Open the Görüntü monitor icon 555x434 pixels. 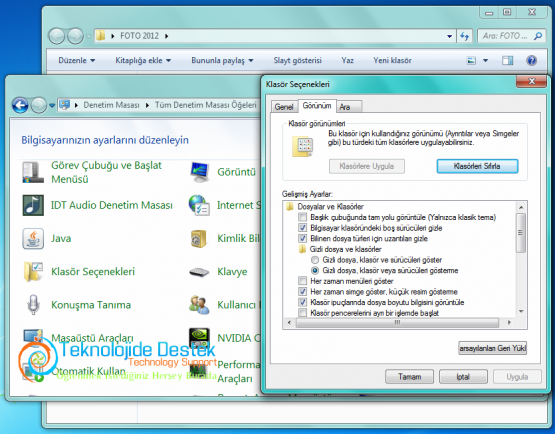(199, 172)
